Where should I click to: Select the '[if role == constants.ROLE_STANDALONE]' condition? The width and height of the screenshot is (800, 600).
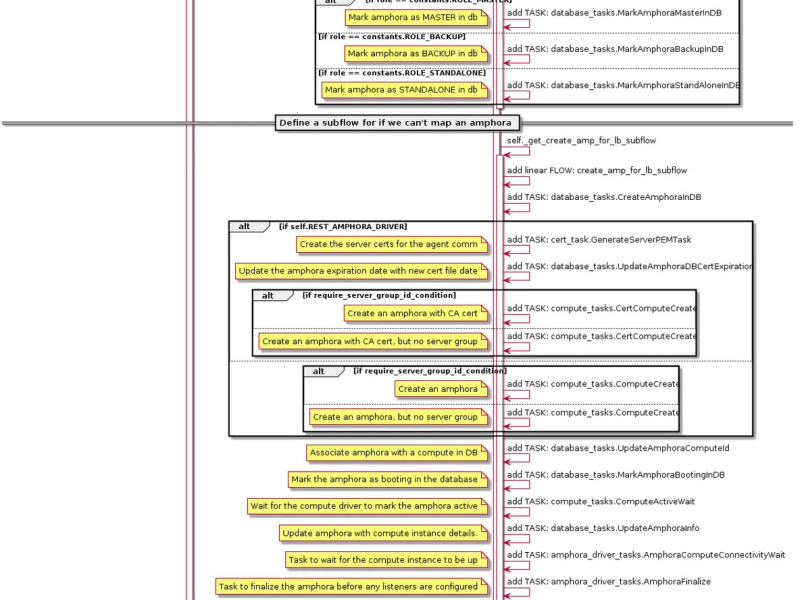[x=402, y=73]
